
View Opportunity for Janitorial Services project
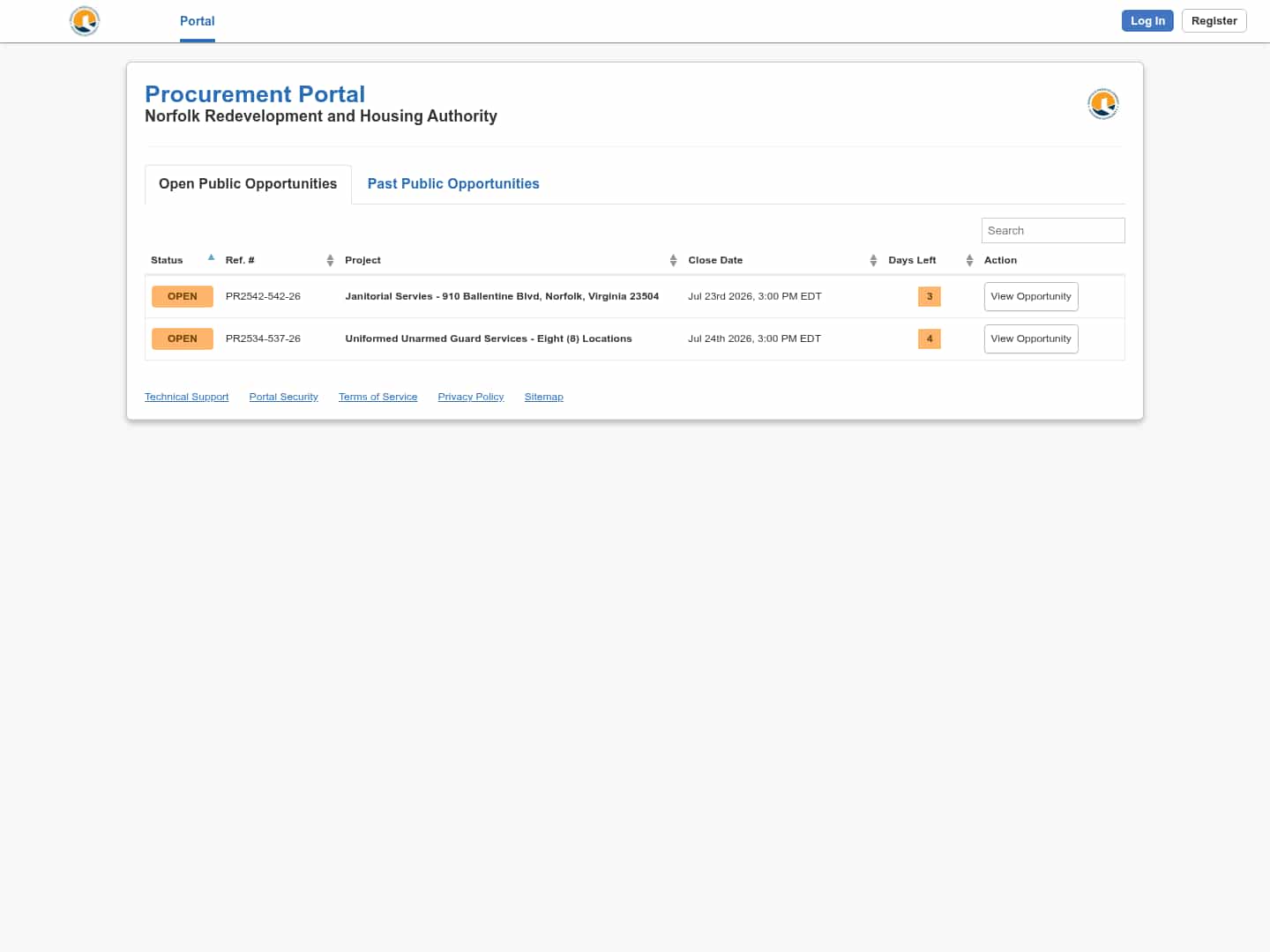(x=1031, y=296)
